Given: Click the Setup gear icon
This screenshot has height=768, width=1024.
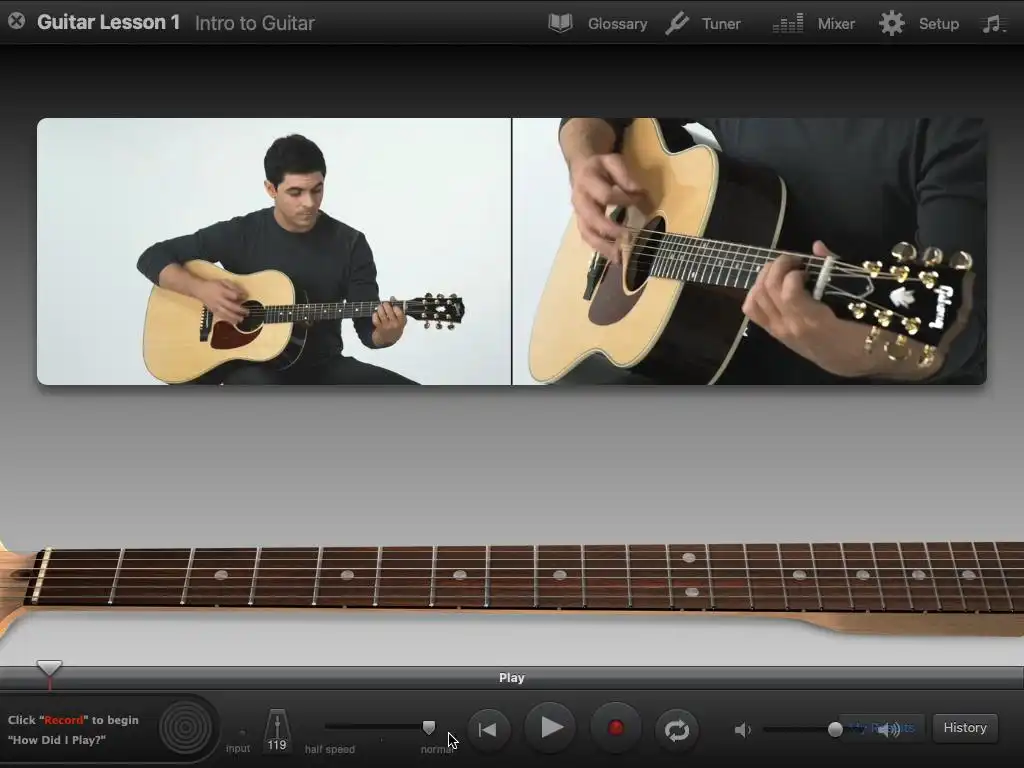Looking at the screenshot, I should [891, 24].
